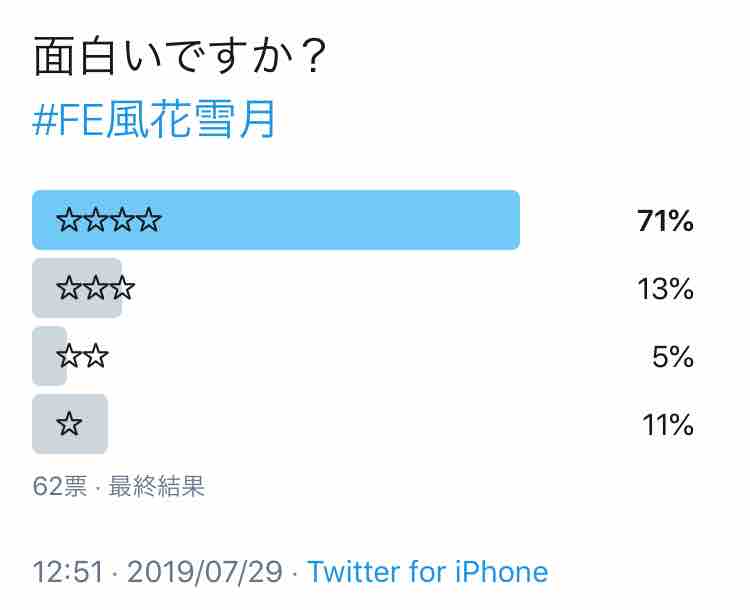Click the 5% result label

673,356
